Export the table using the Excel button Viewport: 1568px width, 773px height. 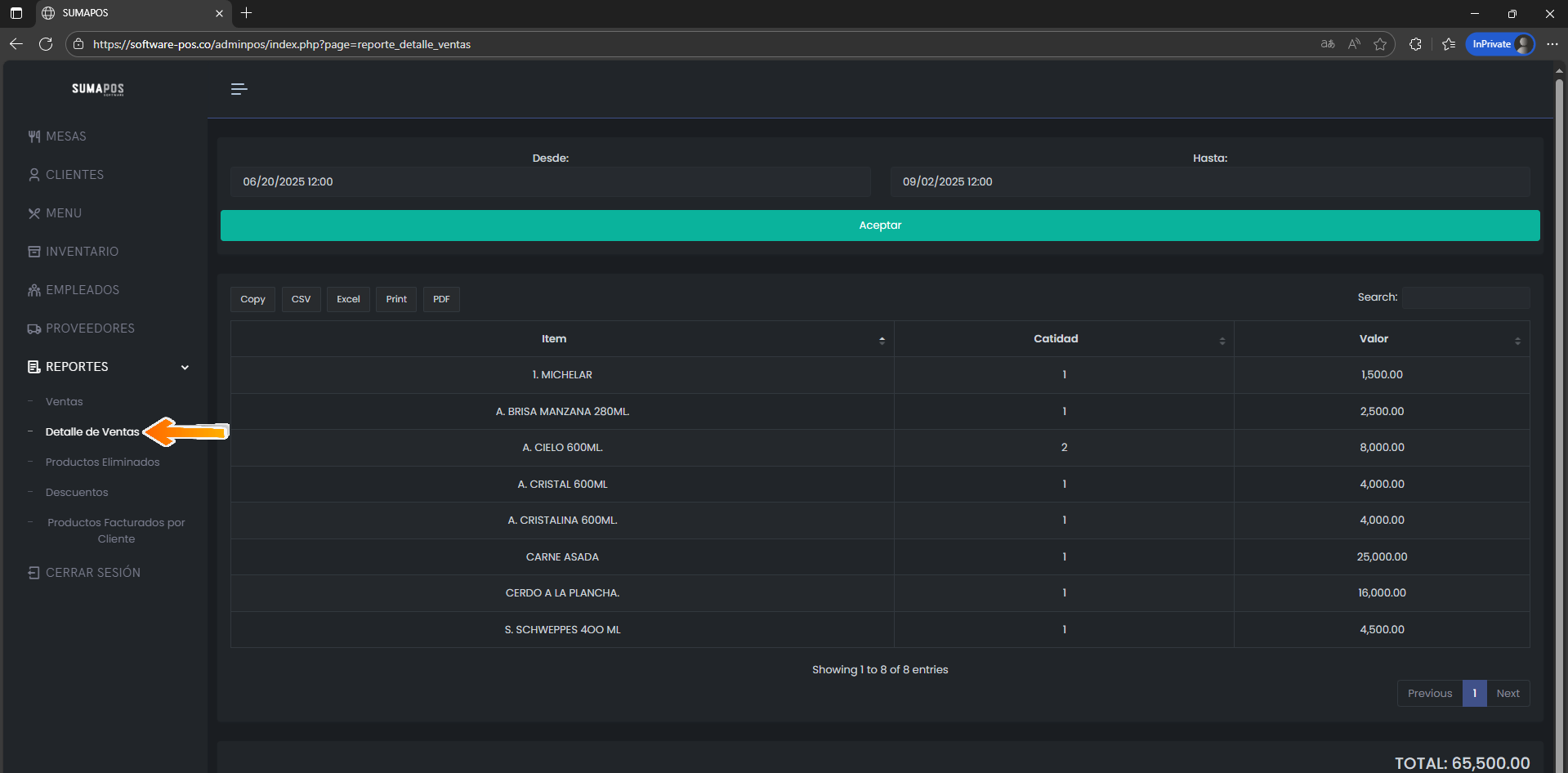348,299
